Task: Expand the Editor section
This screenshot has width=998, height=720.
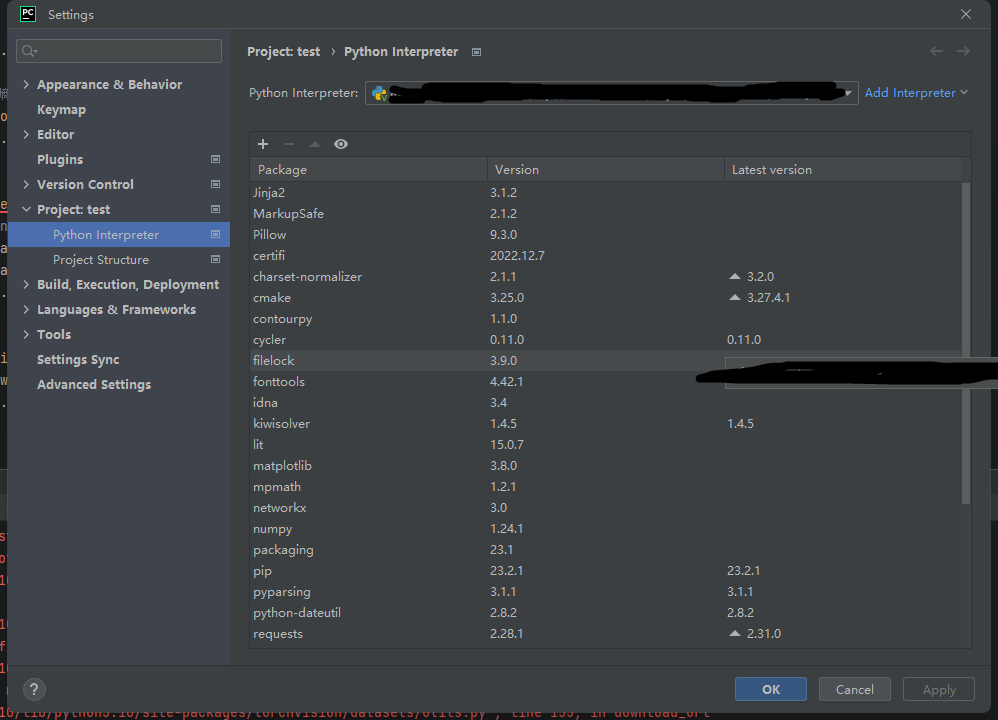Action: pyautogui.click(x=26, y=134)
